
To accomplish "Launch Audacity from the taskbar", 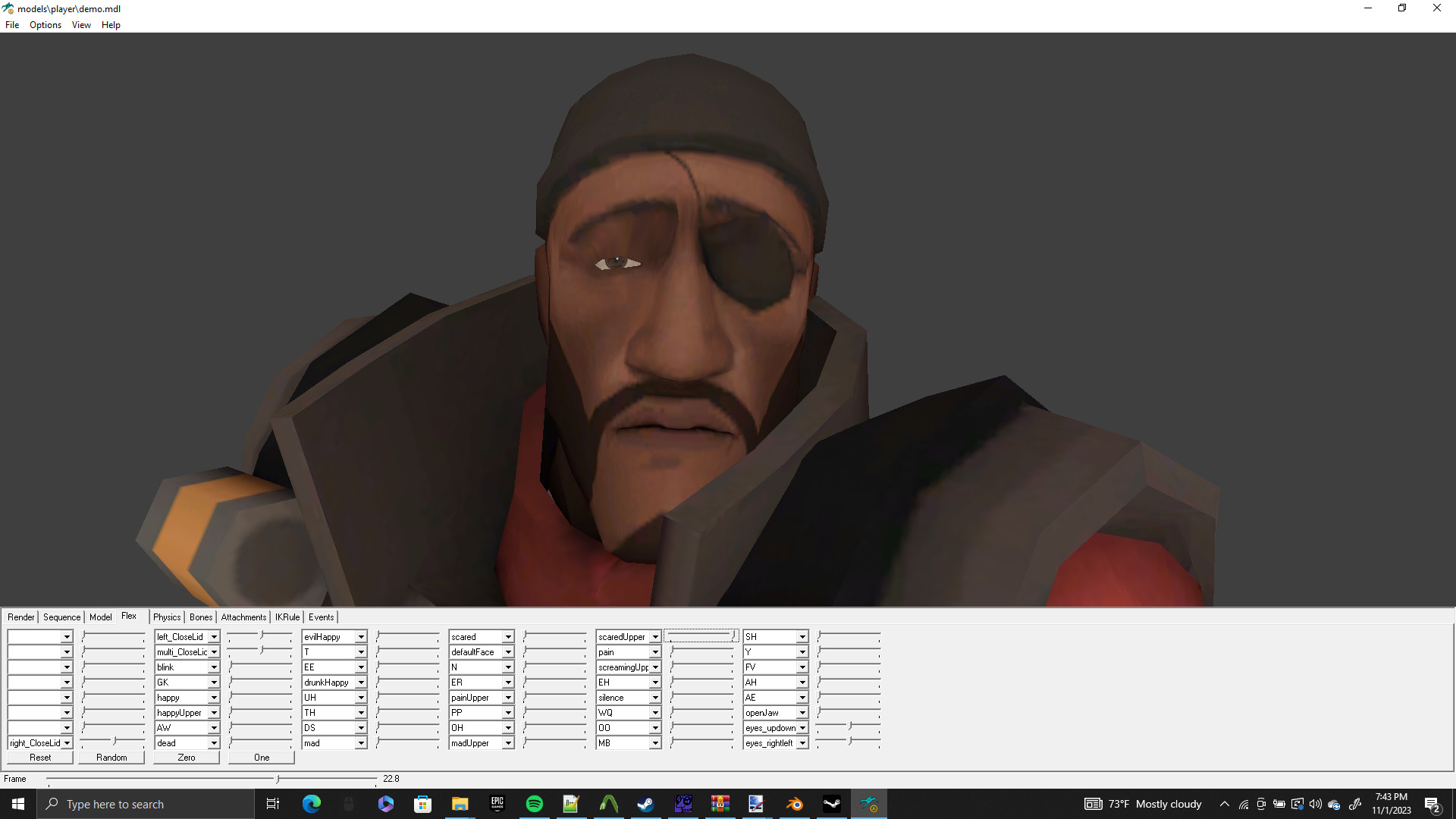I will point(609,803).
